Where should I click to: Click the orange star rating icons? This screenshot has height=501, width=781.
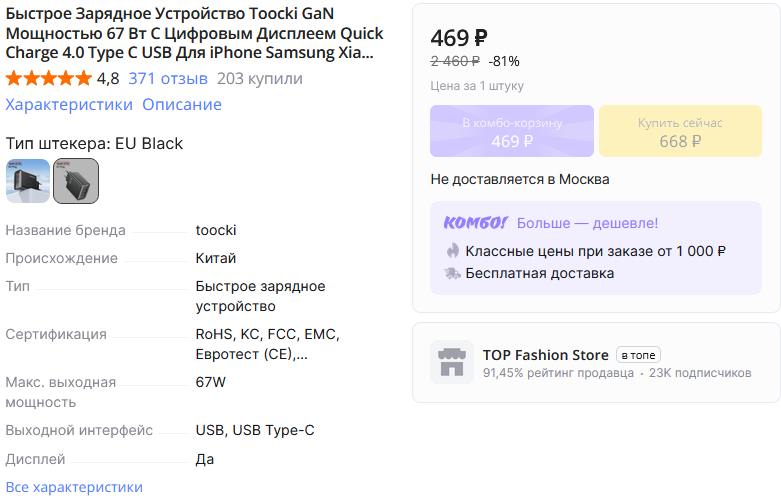tap(48, 79)
